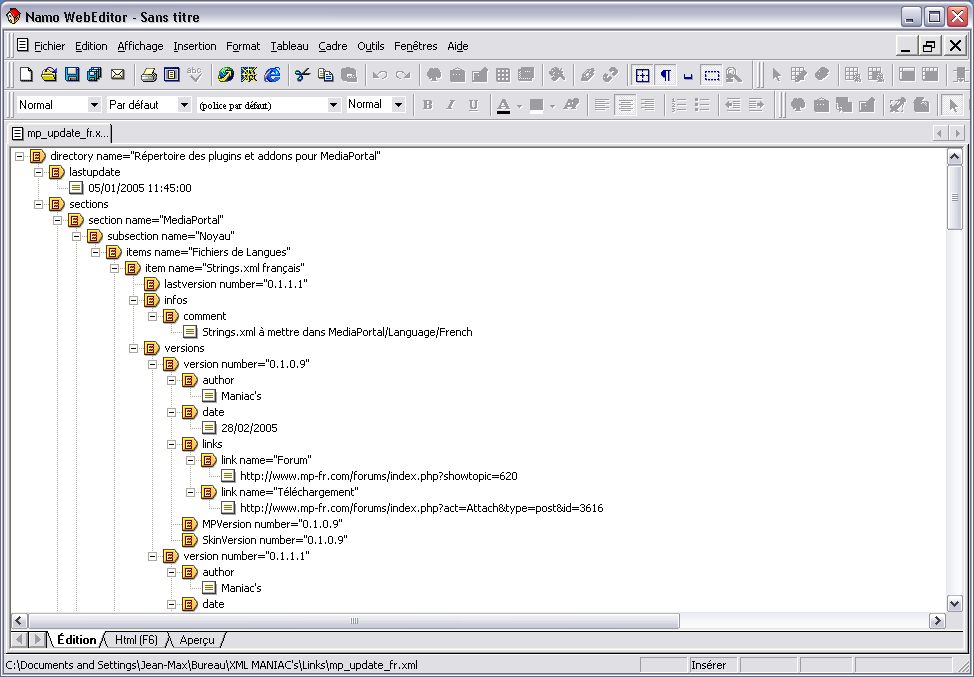
Task: Click the New document icon
Action: (26, 75)
